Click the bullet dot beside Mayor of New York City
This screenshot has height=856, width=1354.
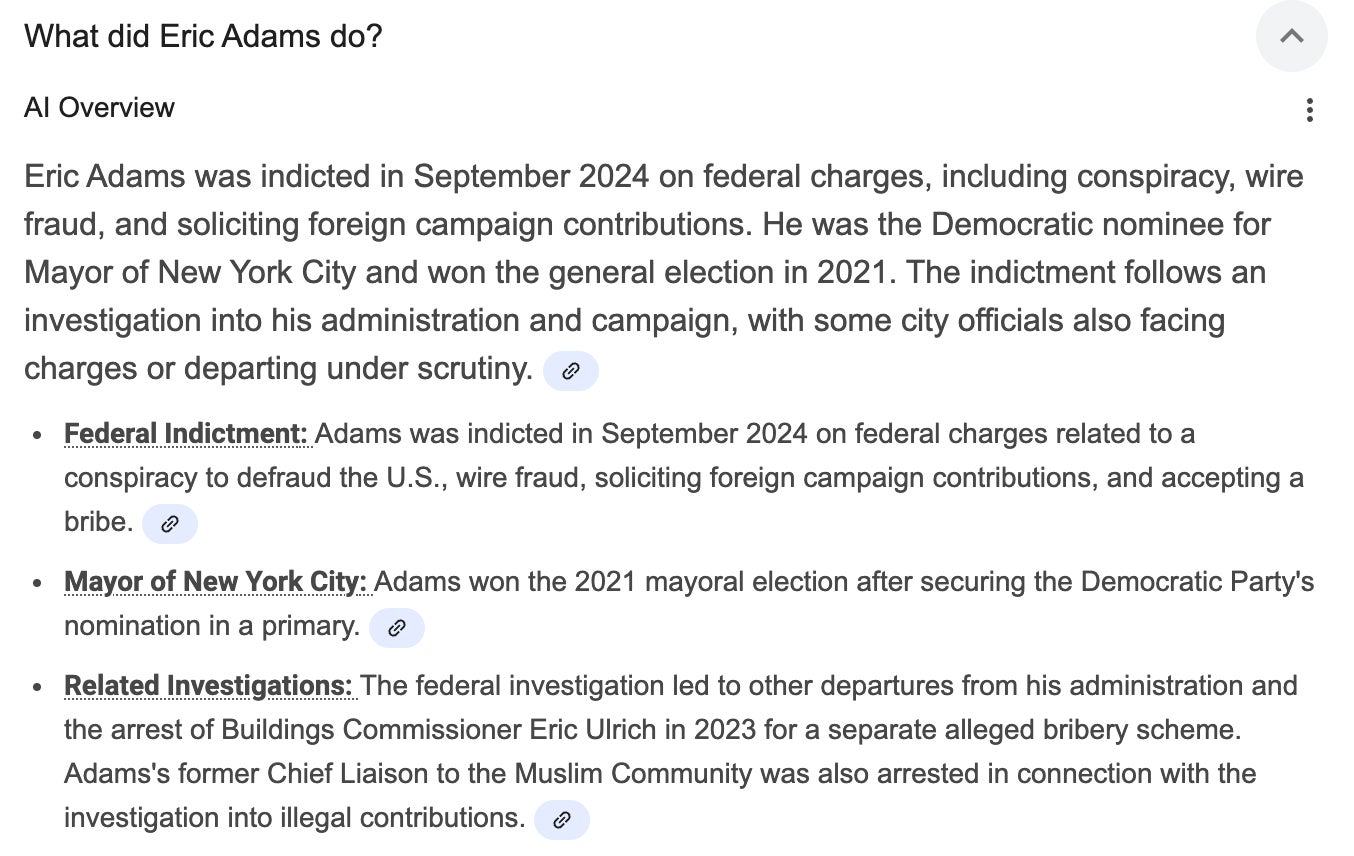[38, 584]
